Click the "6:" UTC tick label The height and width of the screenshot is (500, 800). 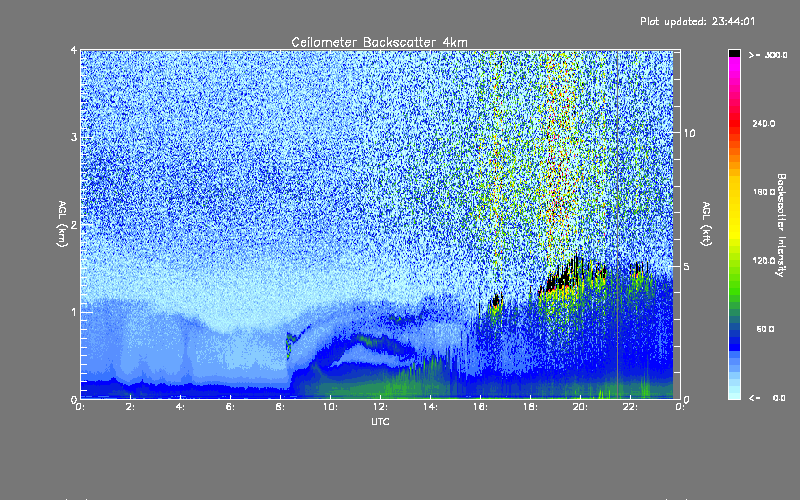[x=231, y=407]
